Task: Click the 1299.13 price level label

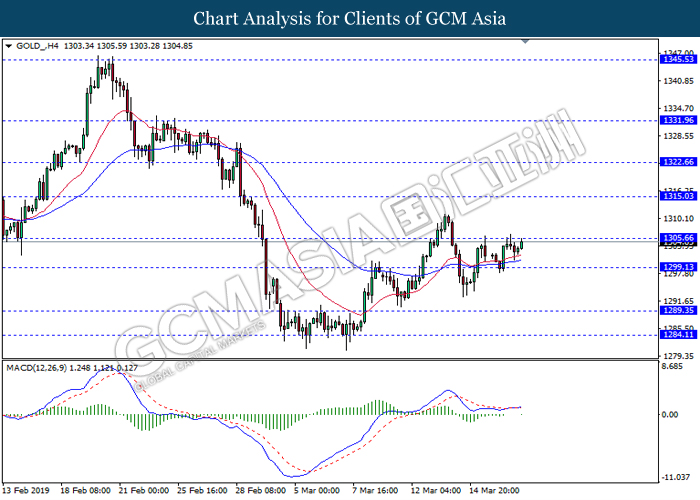Action: pyautogui.click(x=678, y=267)
